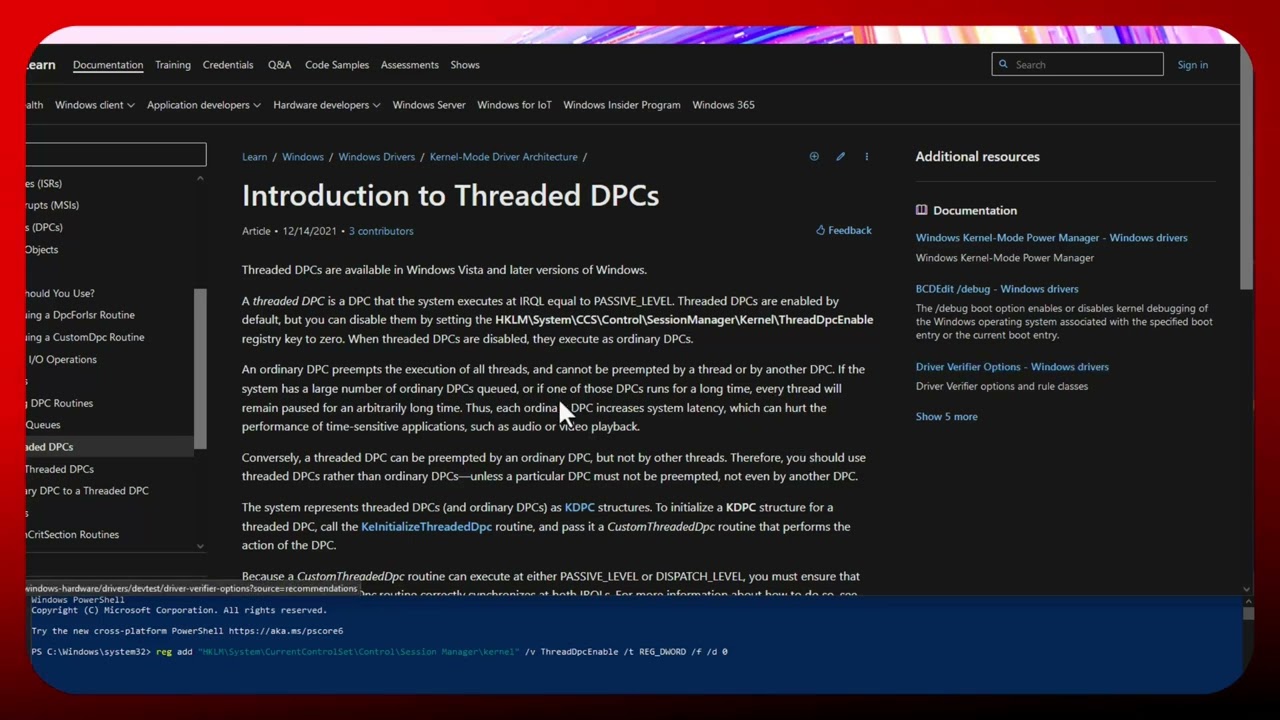Screen dimensions: 1280x720
Task: Expand the Application developers dropdown
Action: pos(204,105)
